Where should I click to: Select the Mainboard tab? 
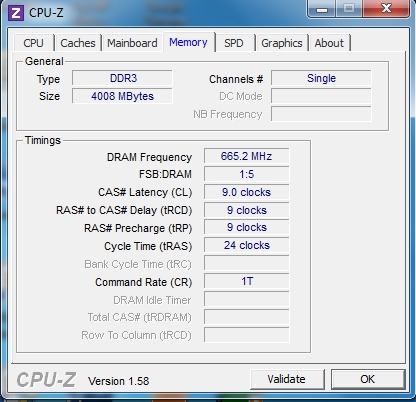(132, 43)
